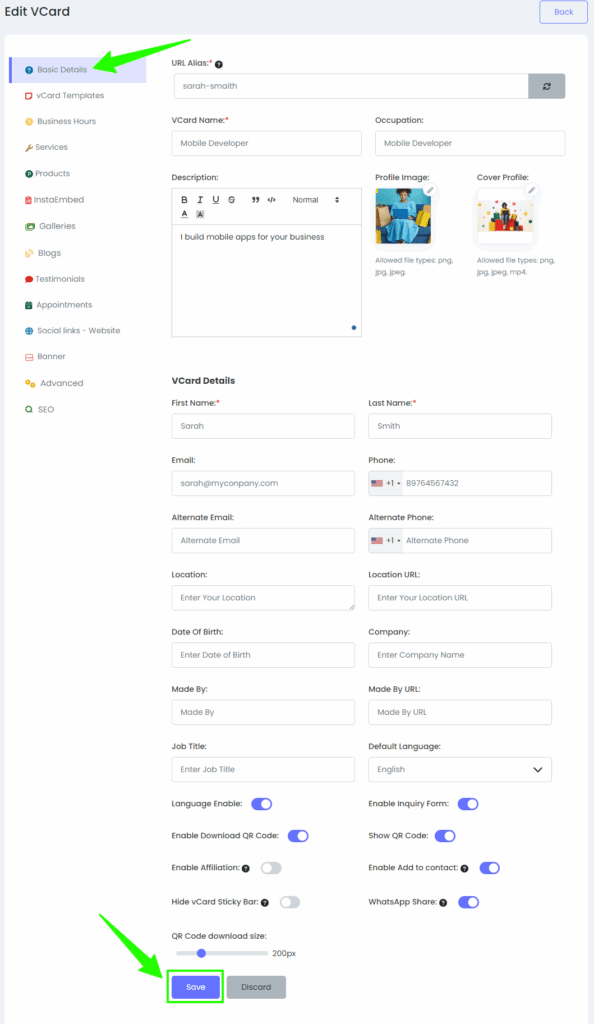Click Enable Affiliation help icon
This screenshot has height=1024, width=594.
(x=246, y=869)
